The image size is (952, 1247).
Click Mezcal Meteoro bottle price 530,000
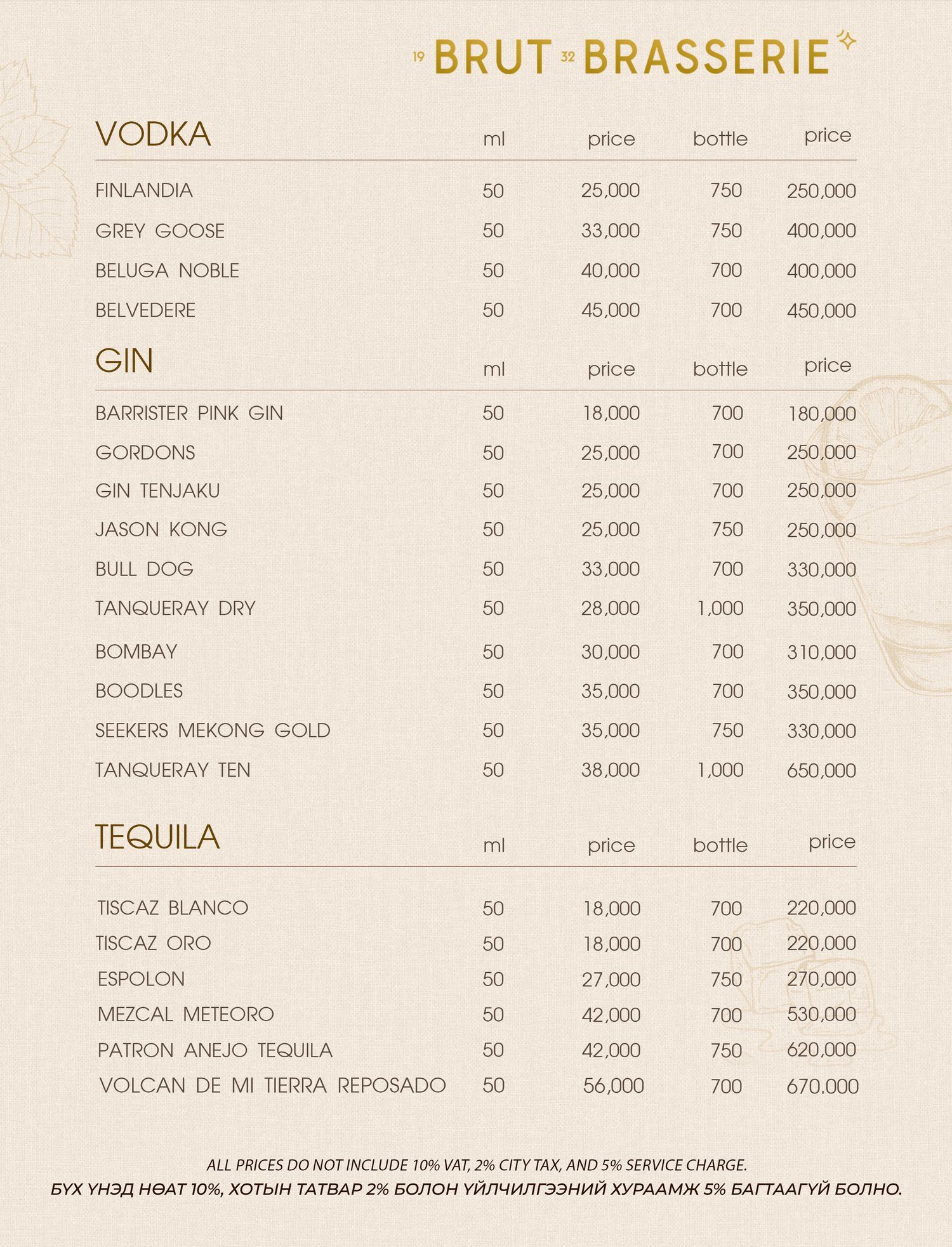tap(821, 1014)
